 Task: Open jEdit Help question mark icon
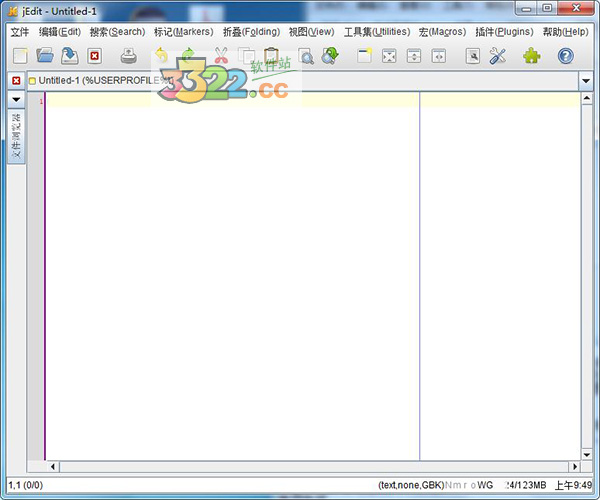(566, 57)
